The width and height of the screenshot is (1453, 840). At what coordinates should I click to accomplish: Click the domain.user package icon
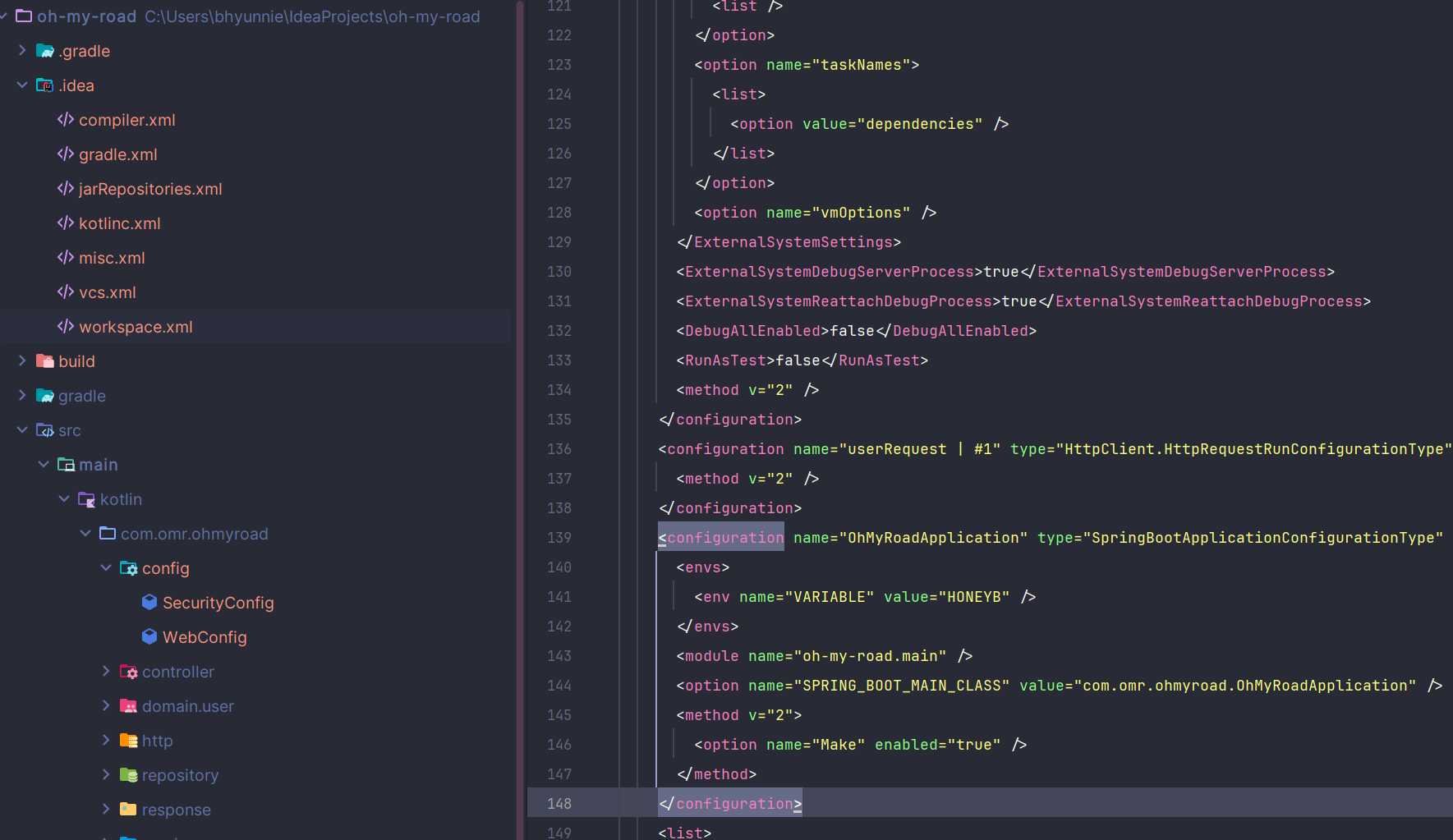[x=129, y=706]
